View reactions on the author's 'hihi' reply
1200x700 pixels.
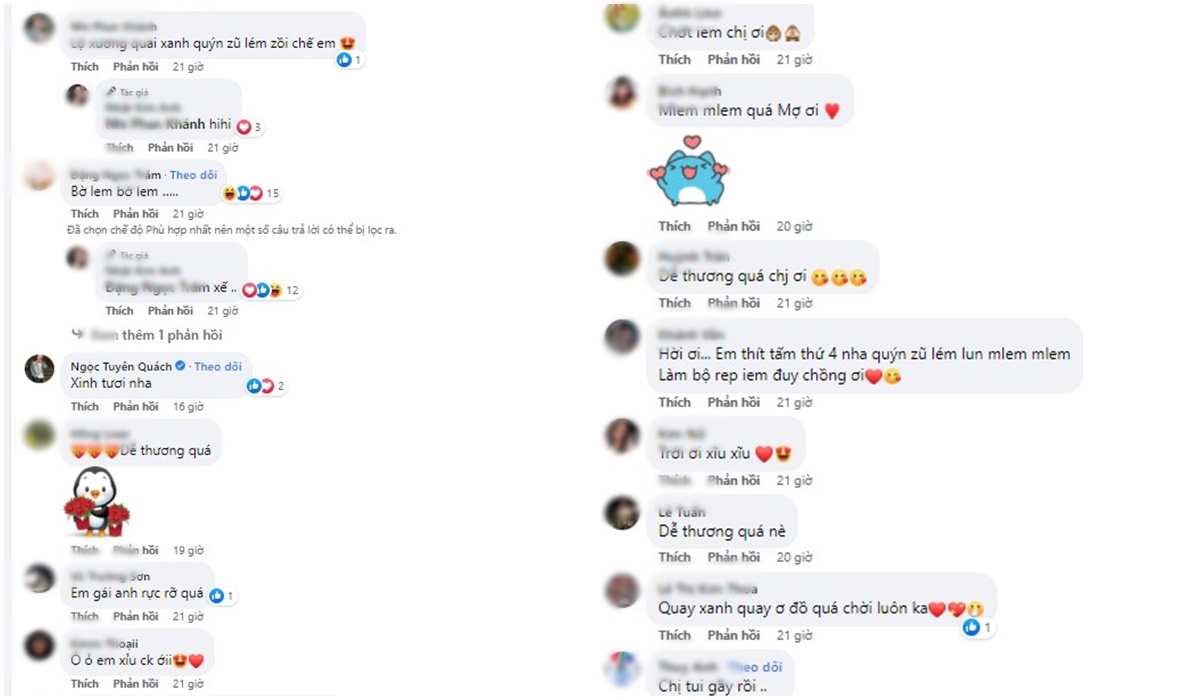point(249,127)
